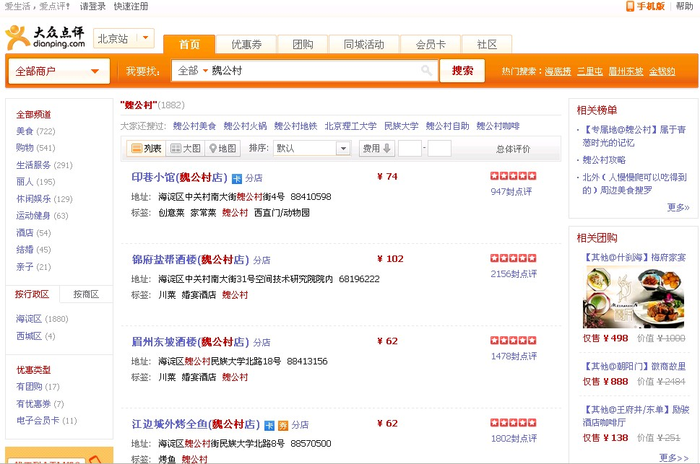Open 魏公村攻略 in 相关榜单

click(x=604, y=160)
